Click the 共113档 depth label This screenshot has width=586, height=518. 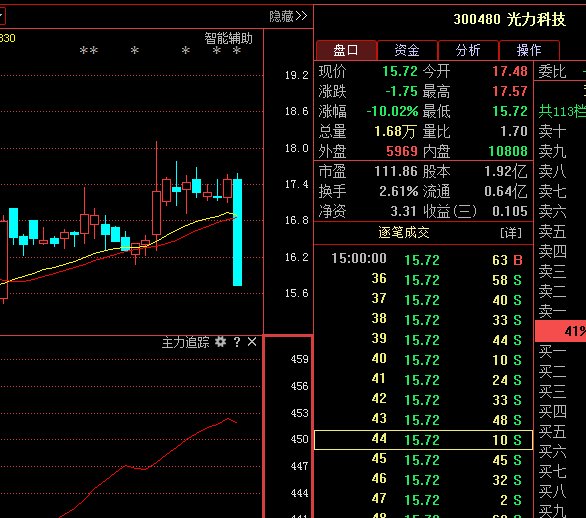(x=562, y=111)
